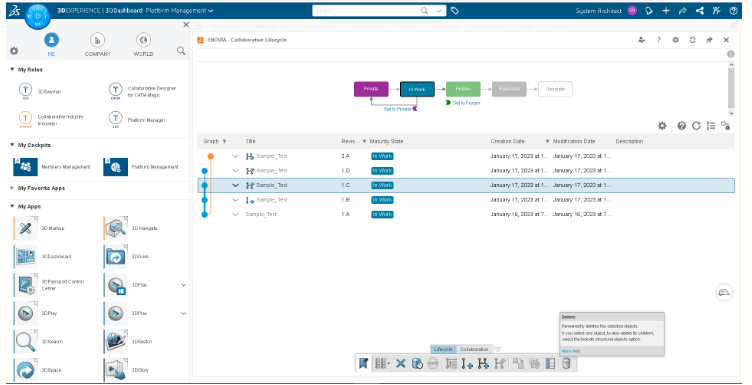Sort by the Title column header
The image size is (752, 385).
tap(250, 141)
